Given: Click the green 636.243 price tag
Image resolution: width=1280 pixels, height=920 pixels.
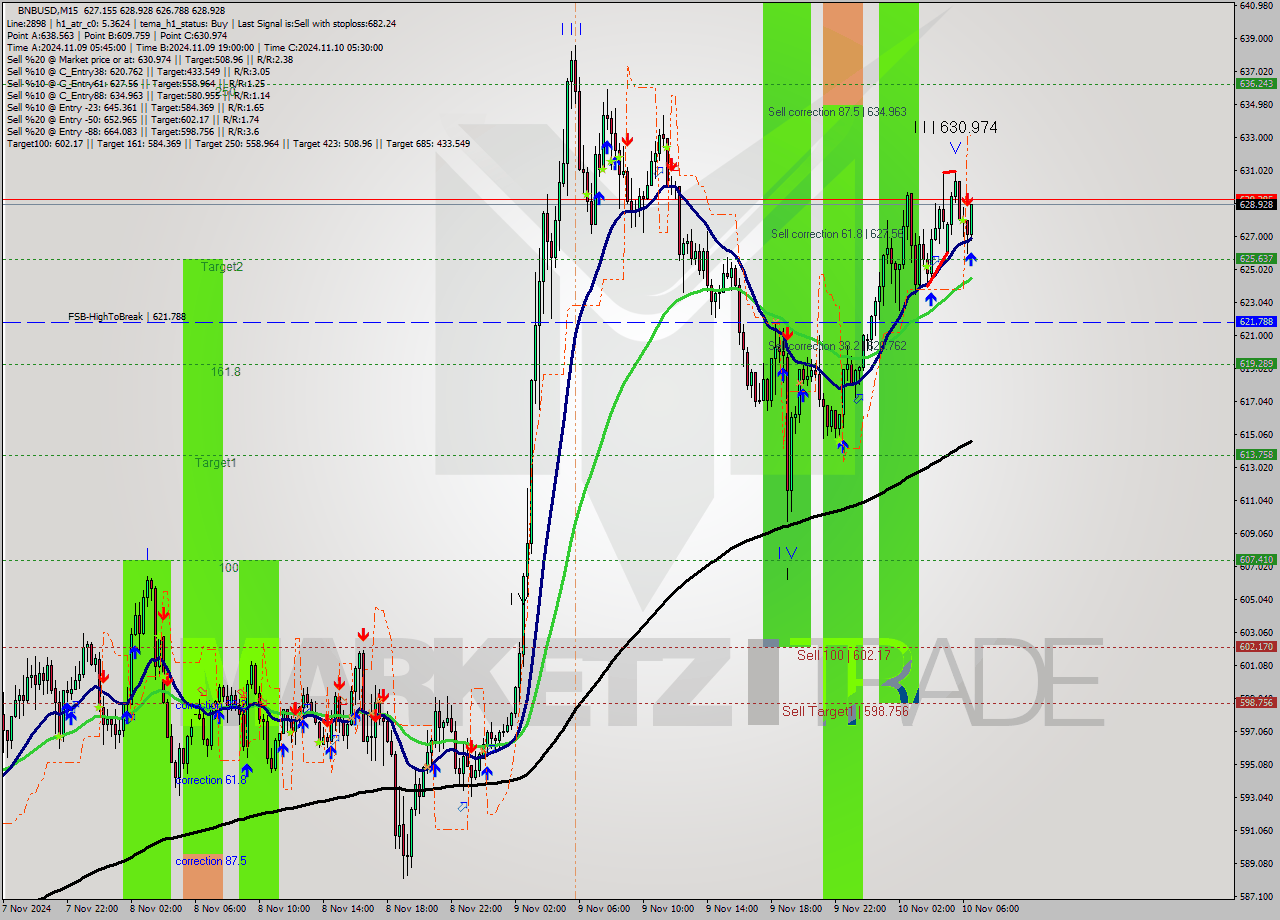Looking at the screenshot, I should click(1256, 84).
